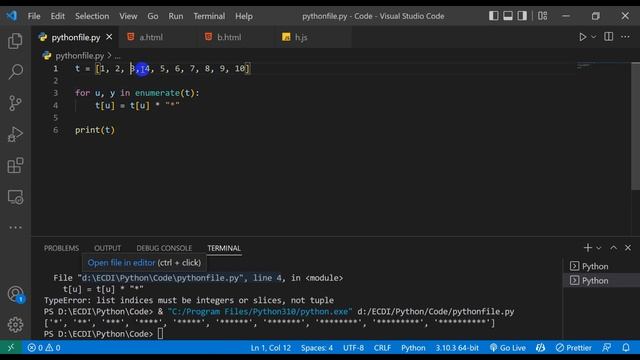Expand the run options dropdown arrow

594,37
